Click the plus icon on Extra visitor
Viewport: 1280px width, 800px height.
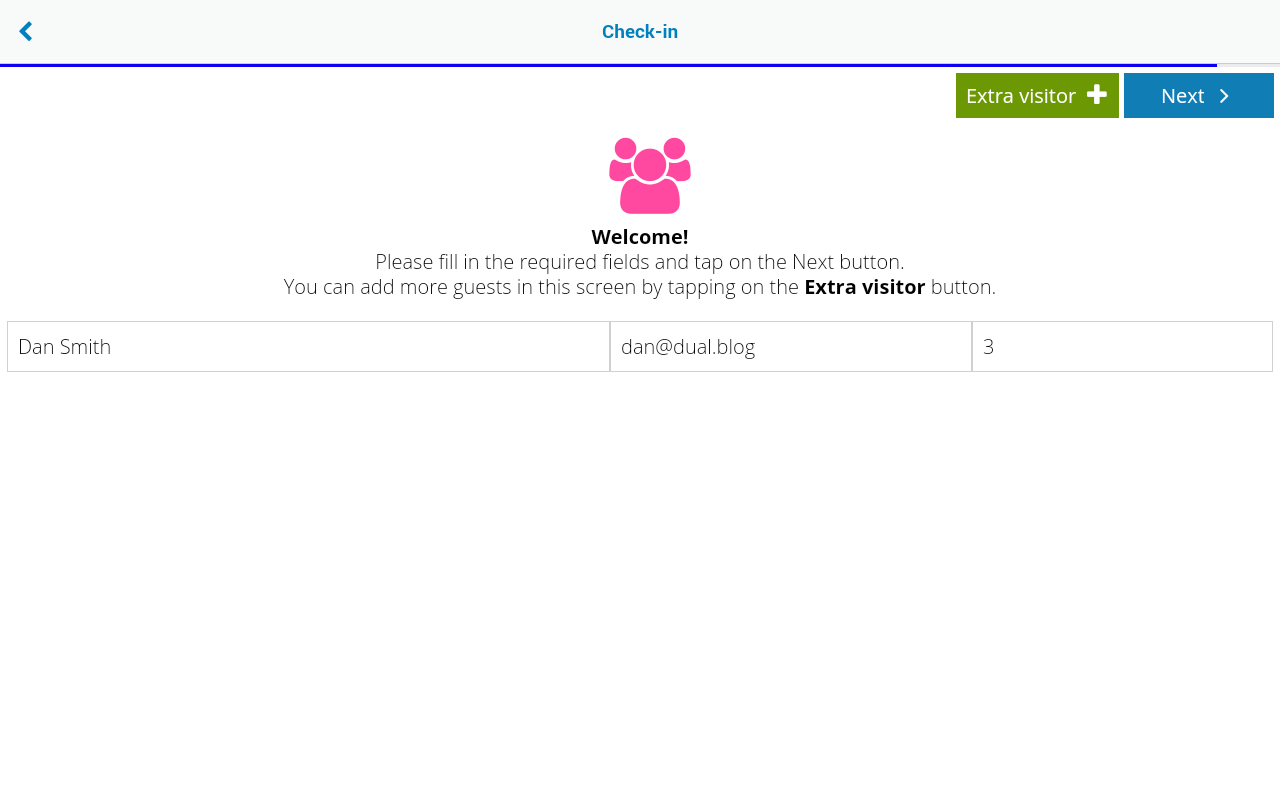[1097, 95]
